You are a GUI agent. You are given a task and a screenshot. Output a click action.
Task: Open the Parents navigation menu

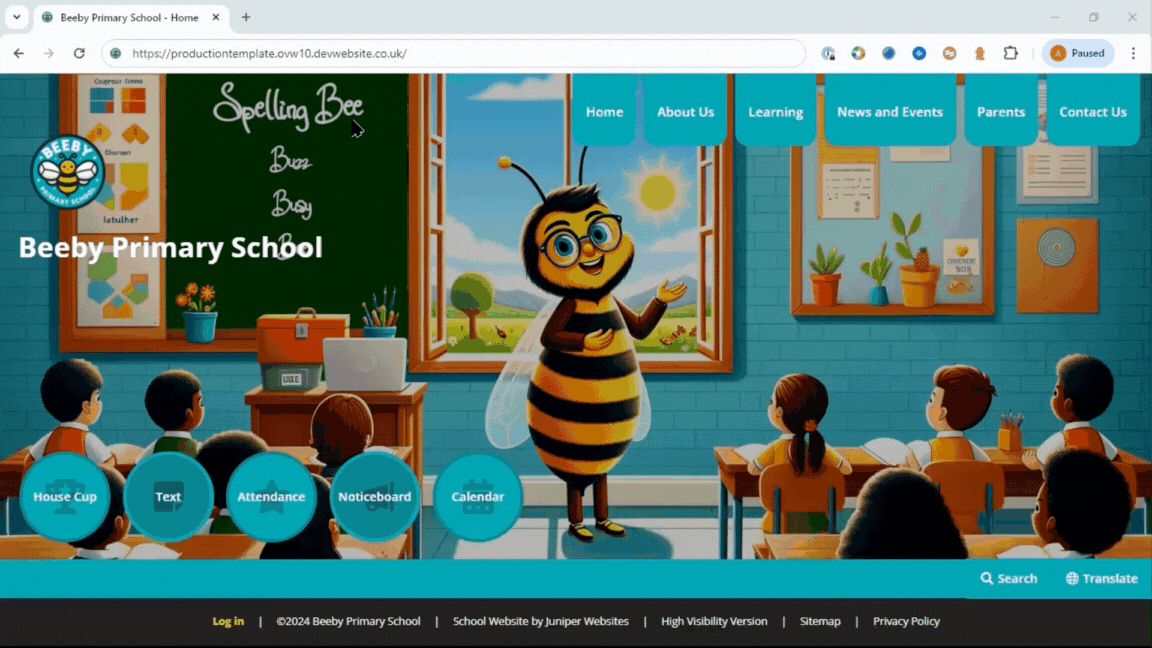coord(1000,112)
